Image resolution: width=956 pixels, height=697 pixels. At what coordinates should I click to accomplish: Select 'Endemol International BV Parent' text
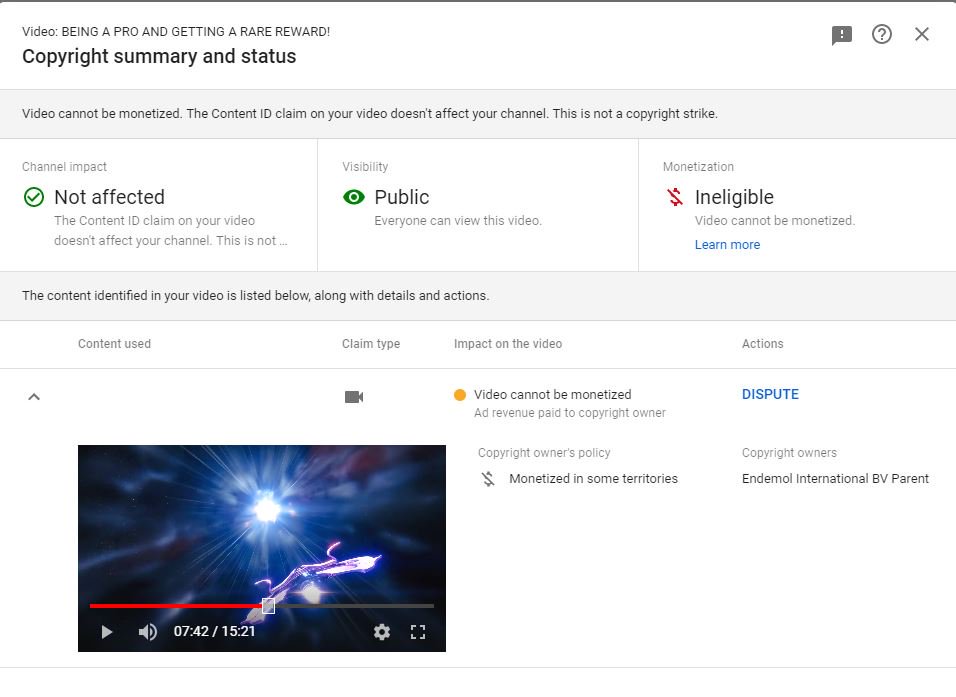point(835,479)
